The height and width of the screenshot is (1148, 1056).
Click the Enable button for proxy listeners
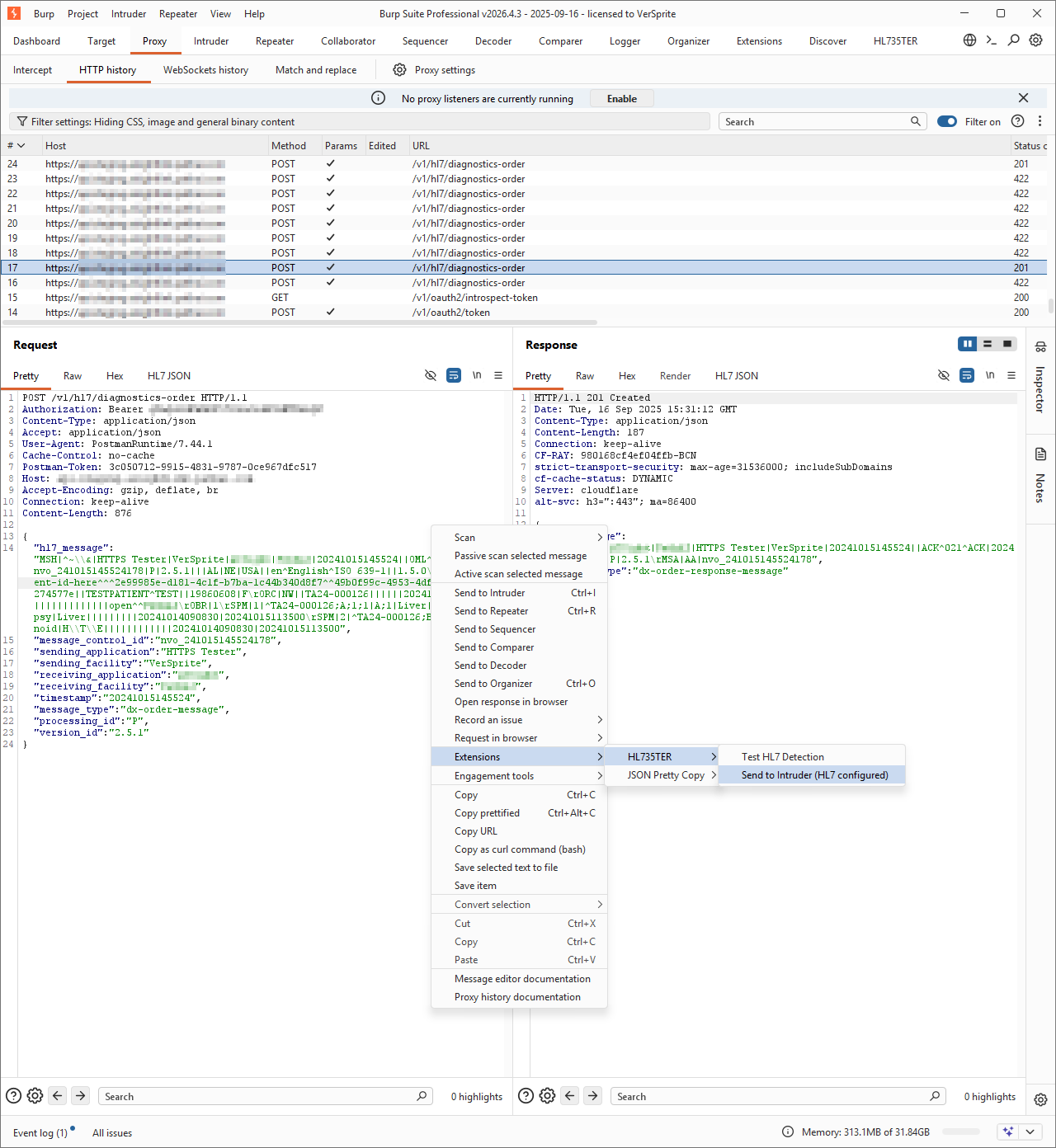(622, 98)
